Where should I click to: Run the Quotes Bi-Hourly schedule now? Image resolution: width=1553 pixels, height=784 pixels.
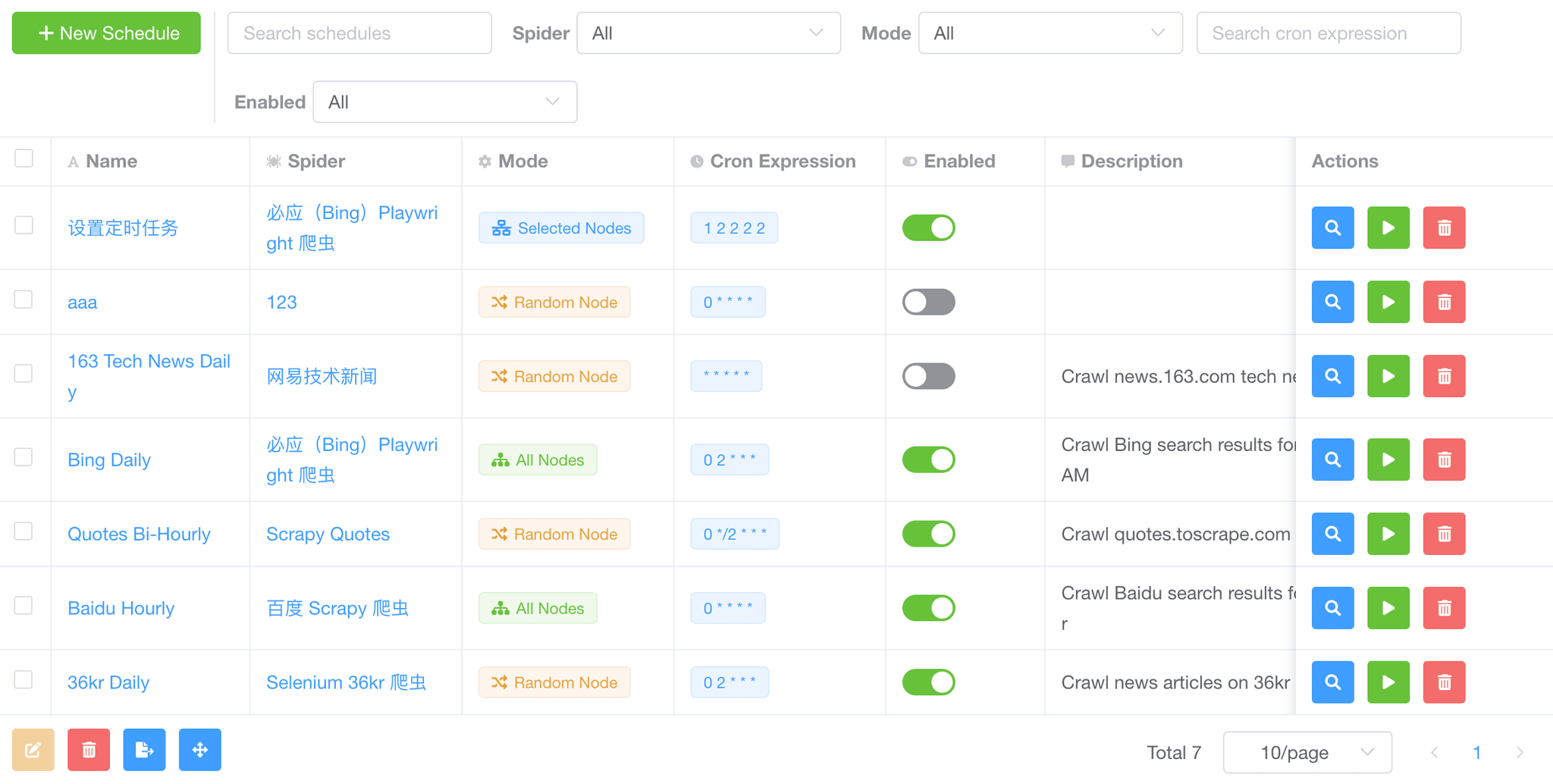[1388, 533]
